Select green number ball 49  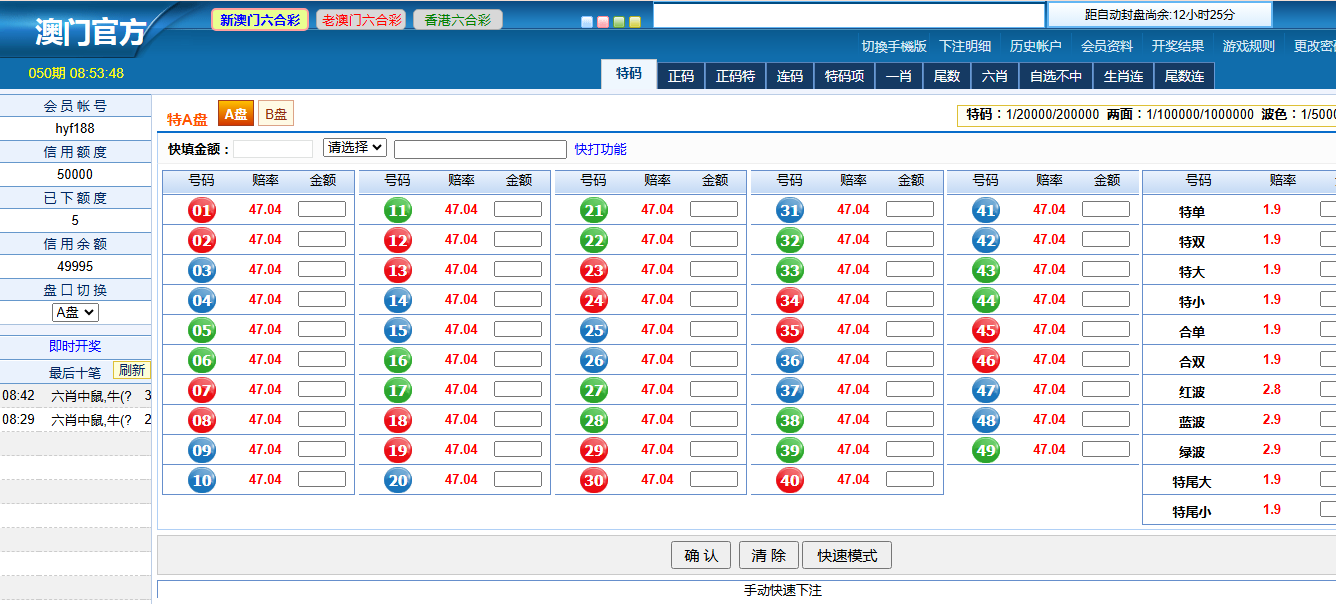point(988,449)
